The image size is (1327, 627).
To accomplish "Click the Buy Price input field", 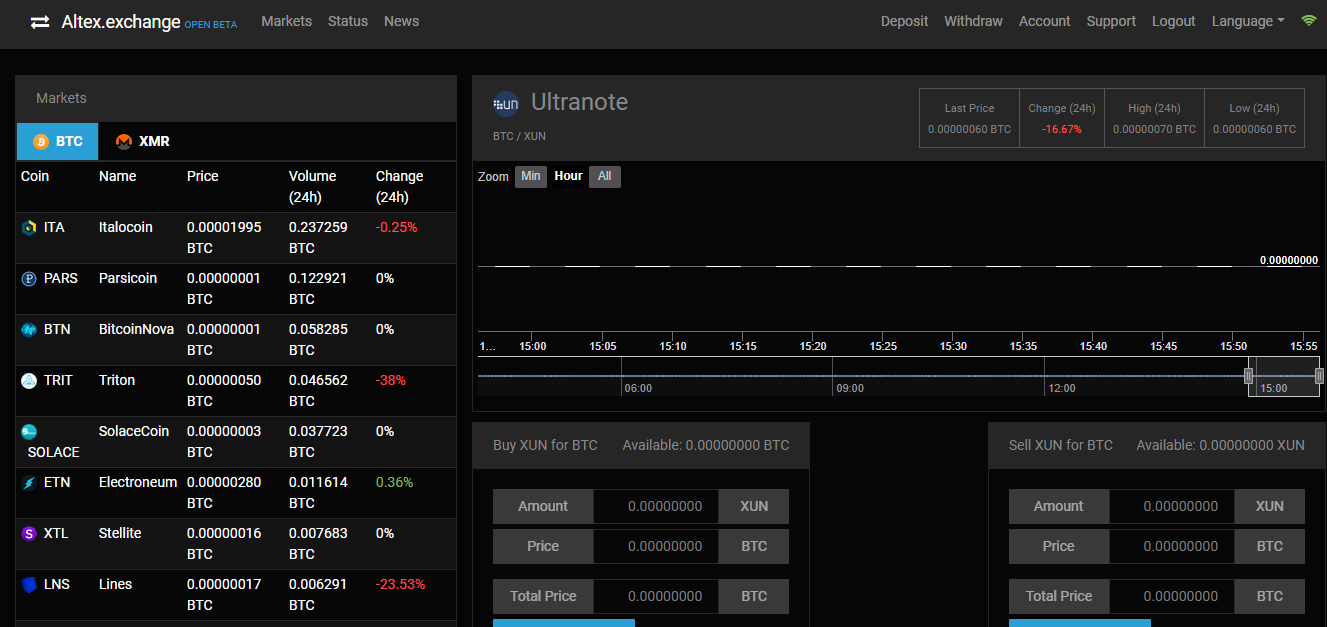I will (656, 547).
